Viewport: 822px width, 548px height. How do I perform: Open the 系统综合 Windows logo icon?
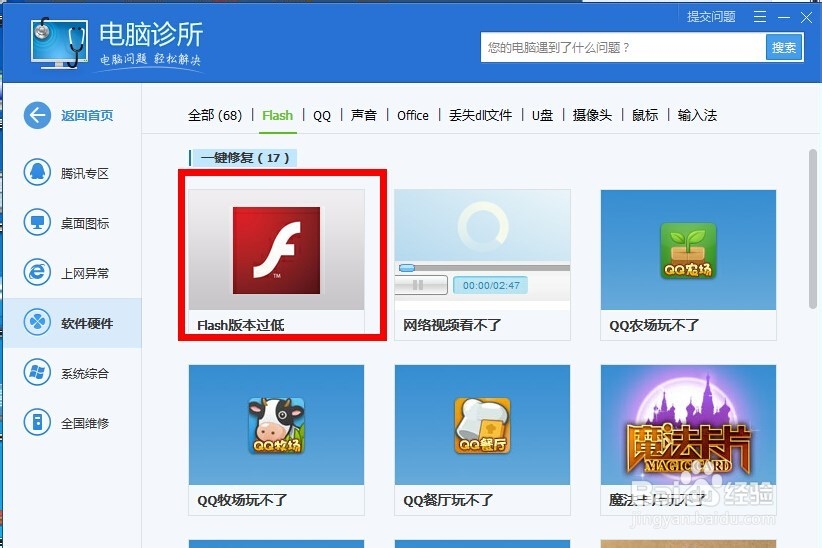[x=37, y=372]
